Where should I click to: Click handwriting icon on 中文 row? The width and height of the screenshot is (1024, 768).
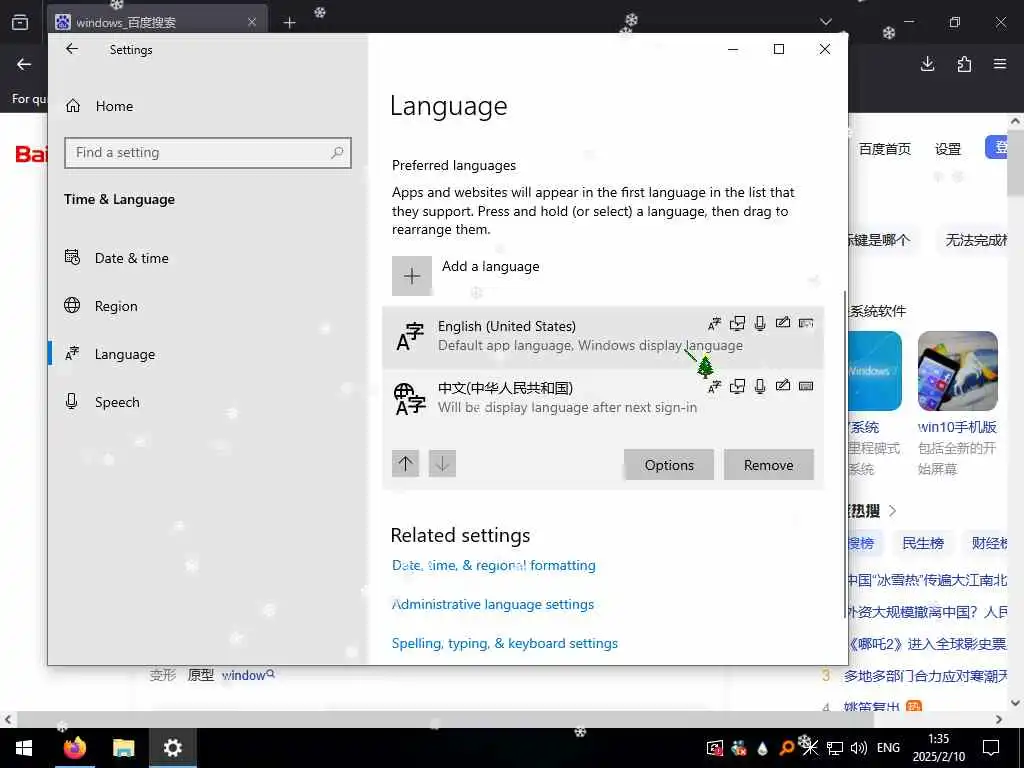[x=782, y=385]
